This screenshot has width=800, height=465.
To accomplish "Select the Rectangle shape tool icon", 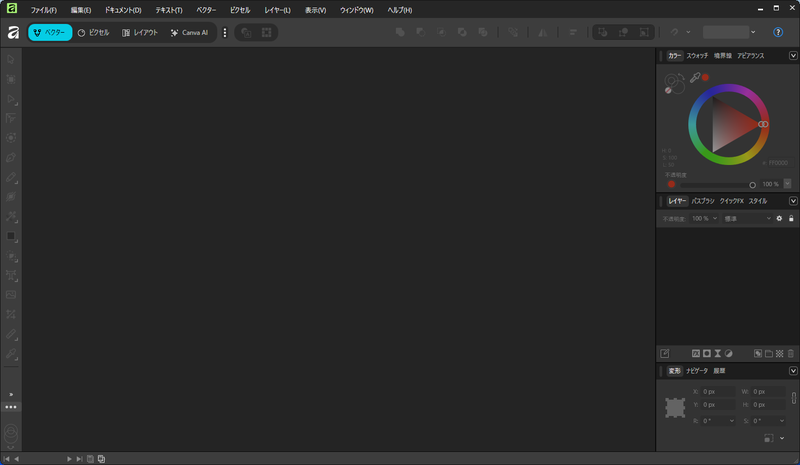I will pos(11,236).
